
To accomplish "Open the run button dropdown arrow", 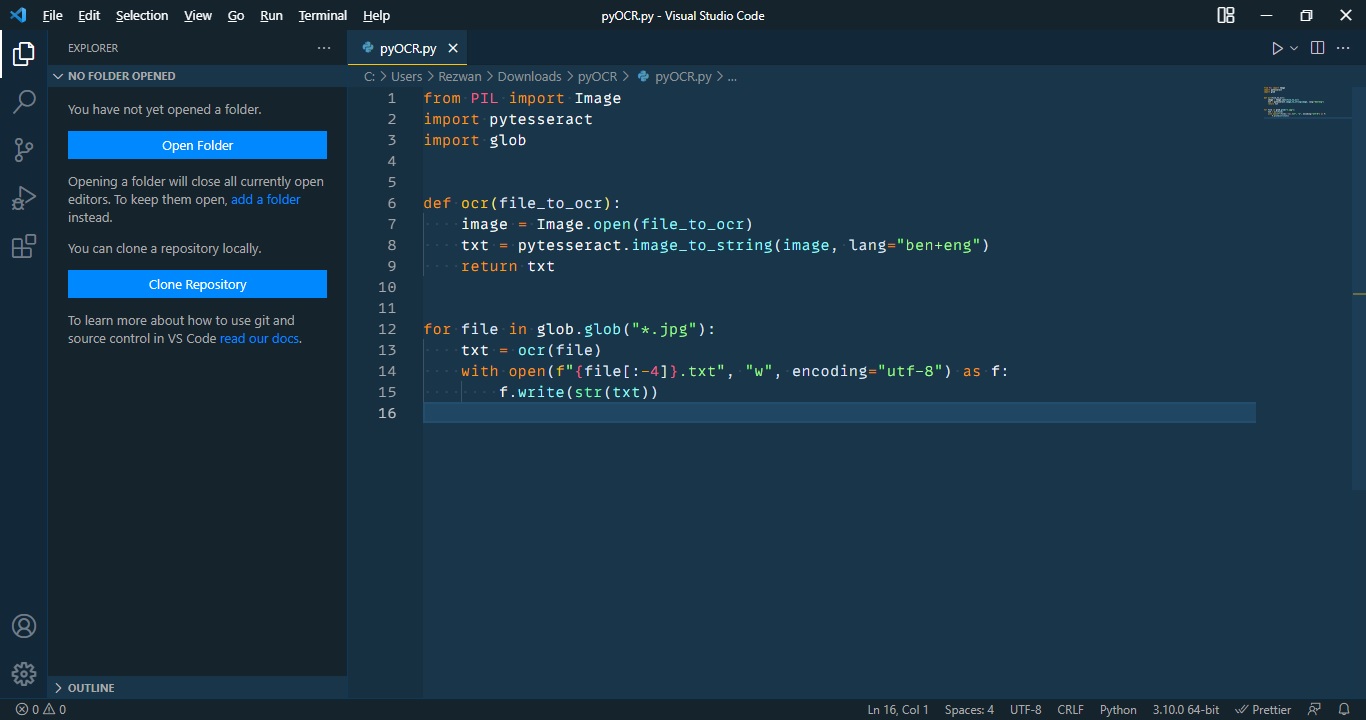I will [x=1294, y=48].
